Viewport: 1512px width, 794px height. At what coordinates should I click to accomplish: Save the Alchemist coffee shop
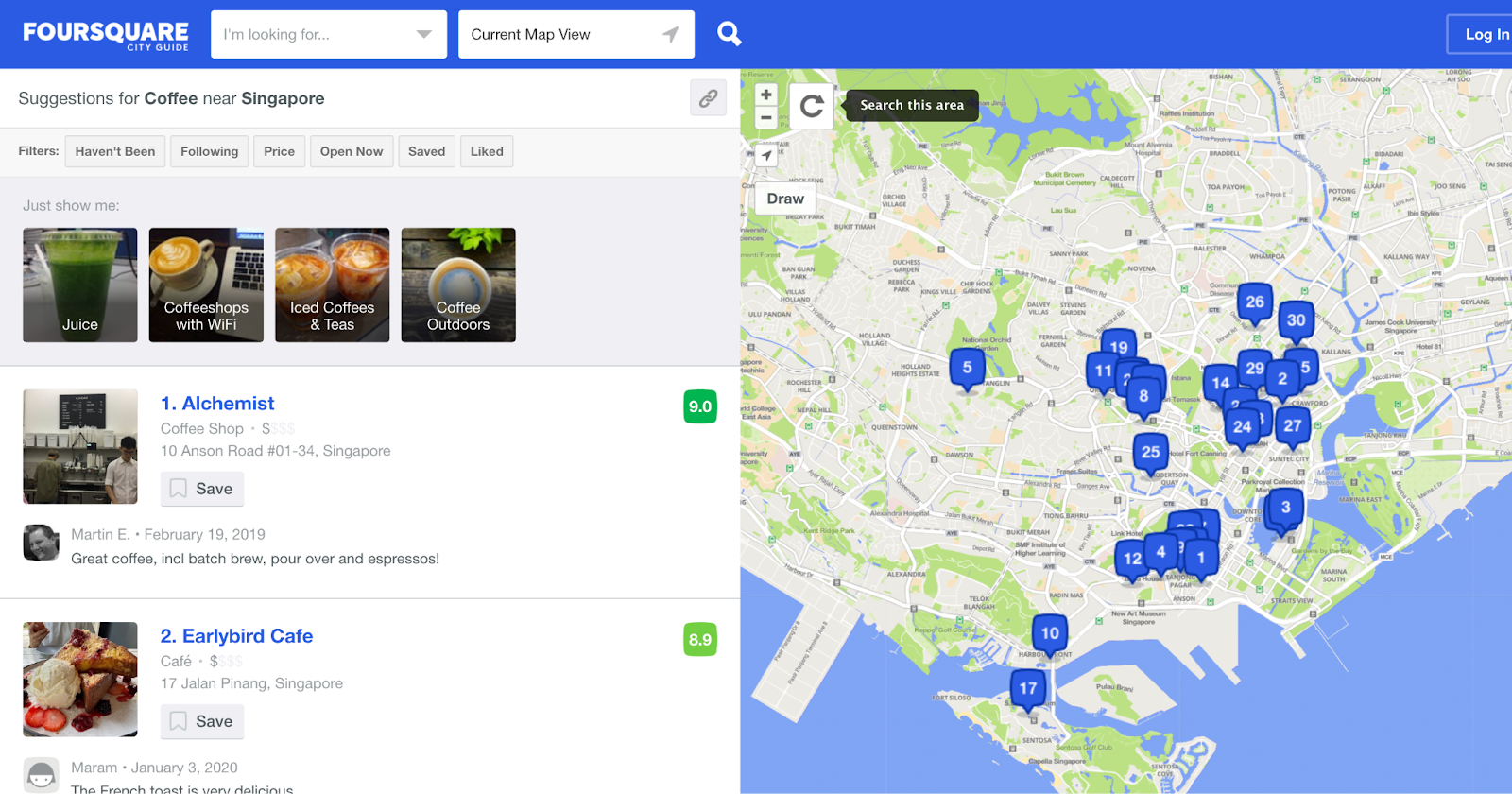click(x=202, y=489)
